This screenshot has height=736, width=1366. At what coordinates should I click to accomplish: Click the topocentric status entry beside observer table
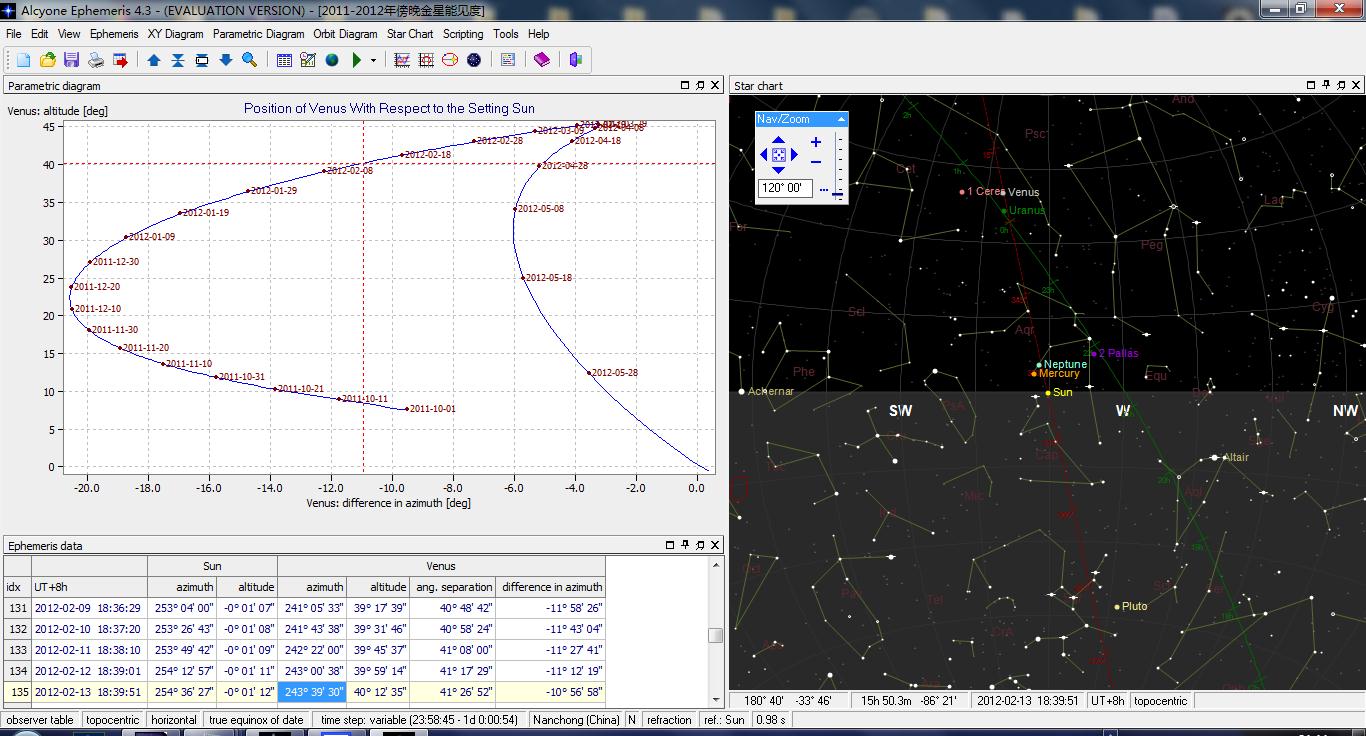coord(113,720)
